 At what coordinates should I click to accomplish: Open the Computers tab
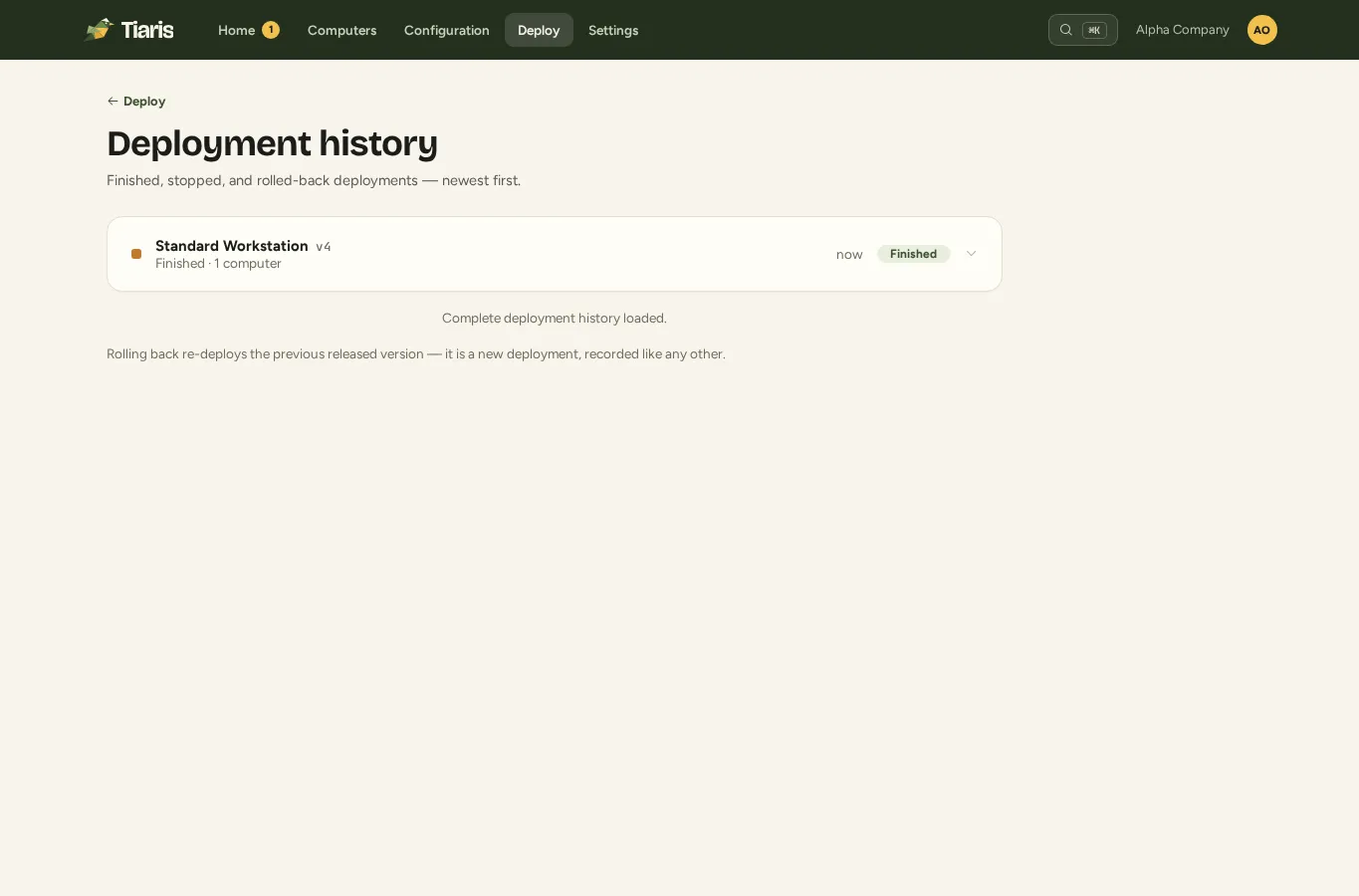click(x=341, y=30)
